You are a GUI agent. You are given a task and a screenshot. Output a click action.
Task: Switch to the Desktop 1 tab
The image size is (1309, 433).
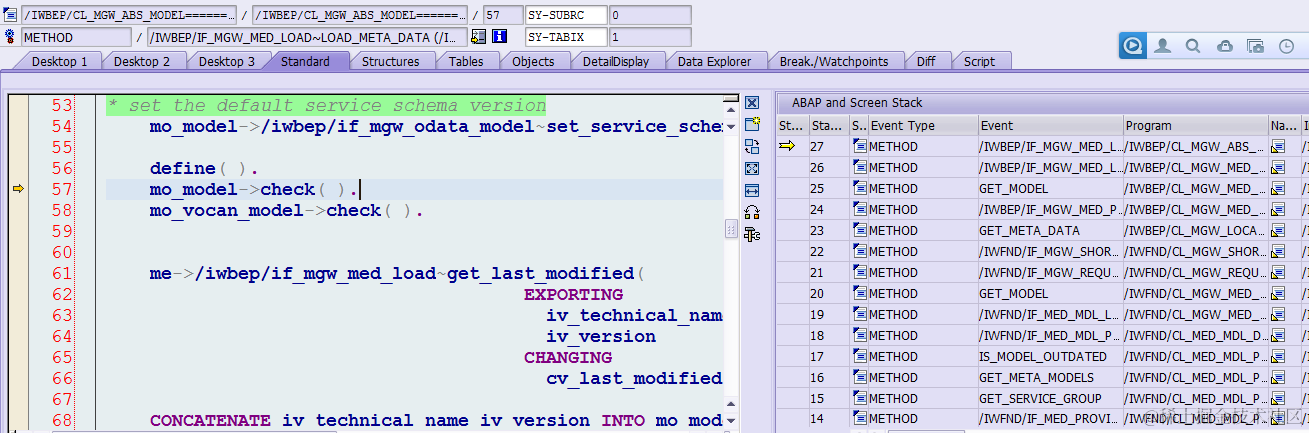coord(60,61)
